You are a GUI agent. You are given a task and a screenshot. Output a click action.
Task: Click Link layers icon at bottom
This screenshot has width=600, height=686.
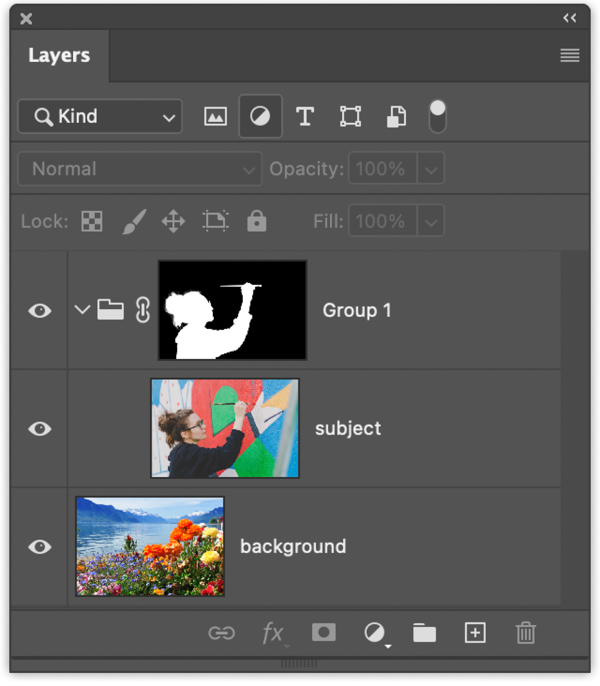point(221,633)
